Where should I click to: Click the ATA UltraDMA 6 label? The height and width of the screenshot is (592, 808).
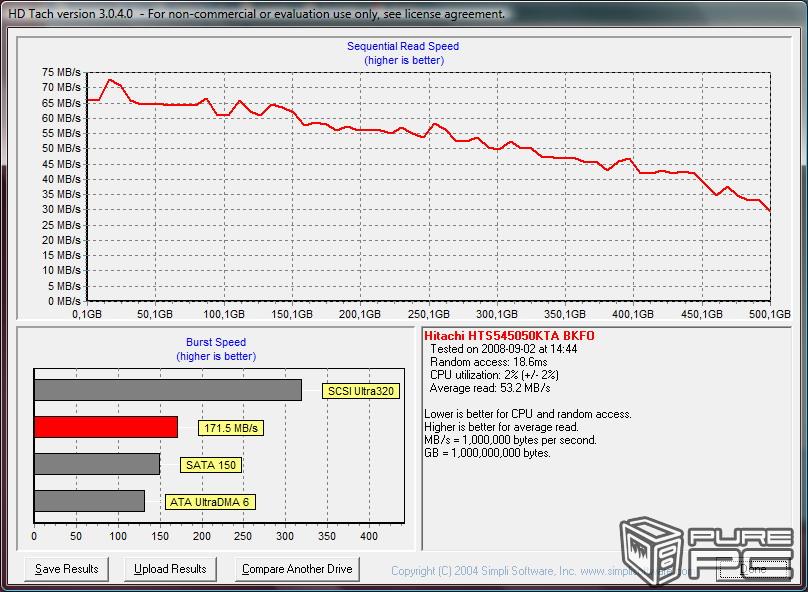click(x=210, y=502)
